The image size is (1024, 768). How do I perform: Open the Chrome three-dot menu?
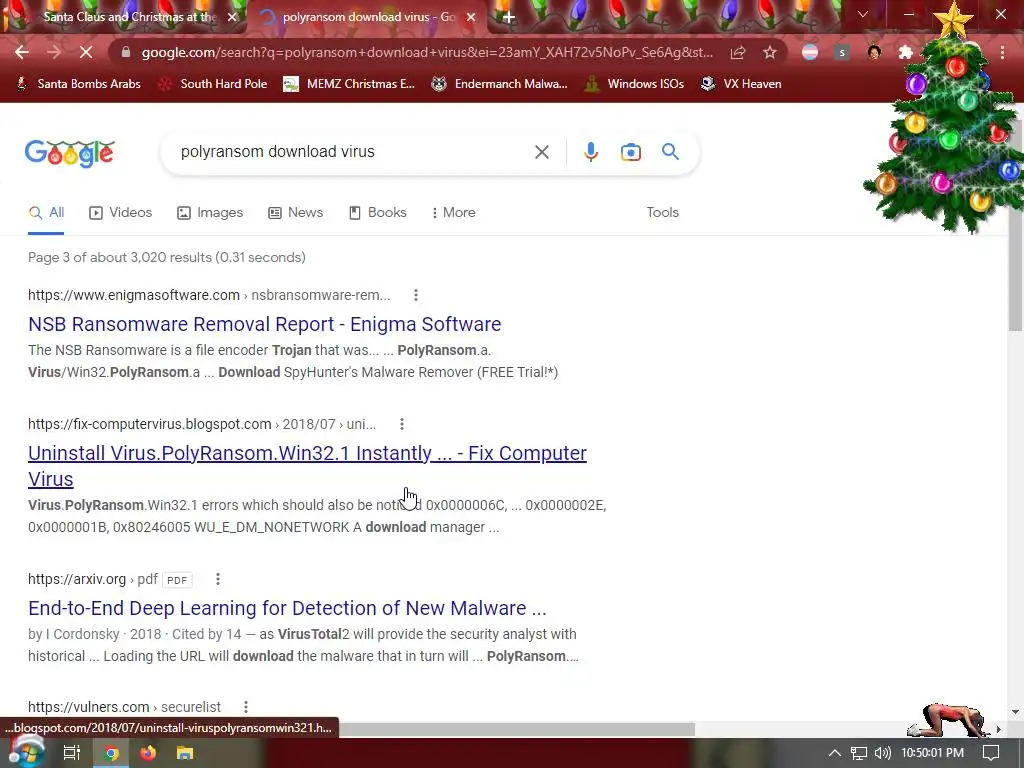click(x=1002, y=52)
